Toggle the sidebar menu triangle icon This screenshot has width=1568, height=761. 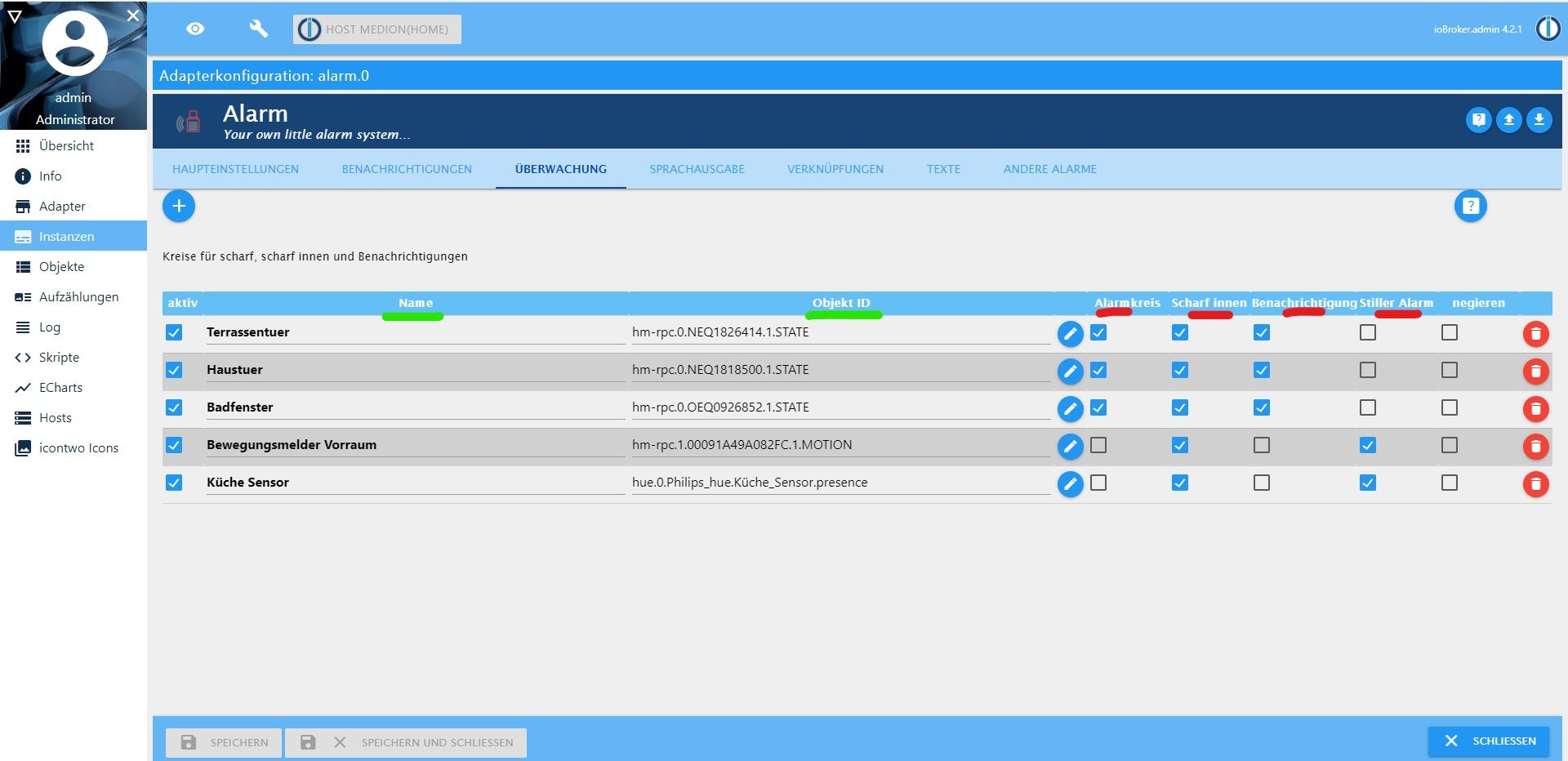tap(15, 16)
